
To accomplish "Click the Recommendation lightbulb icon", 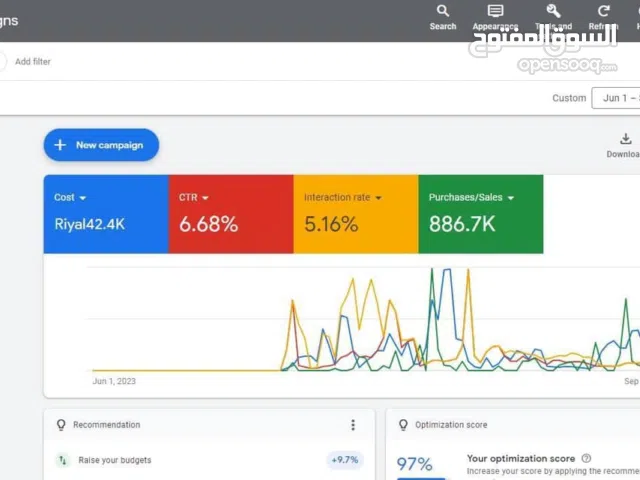I will 61,425.
